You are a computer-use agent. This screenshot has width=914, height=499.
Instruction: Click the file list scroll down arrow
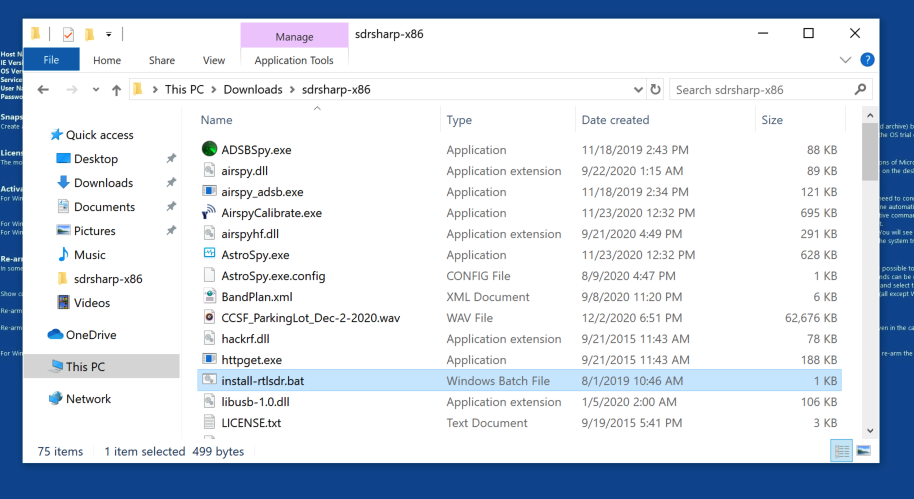tap(870, 431)
